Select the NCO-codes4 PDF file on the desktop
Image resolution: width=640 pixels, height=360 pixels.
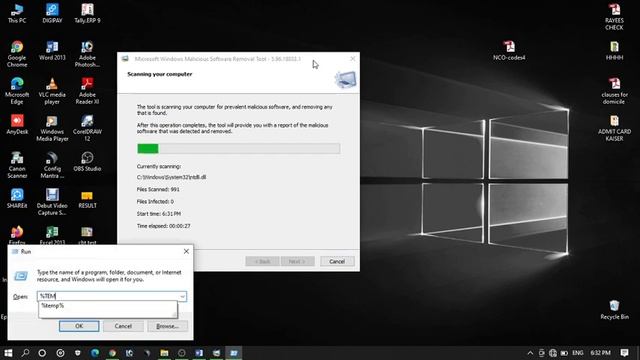tap(509, 51)
